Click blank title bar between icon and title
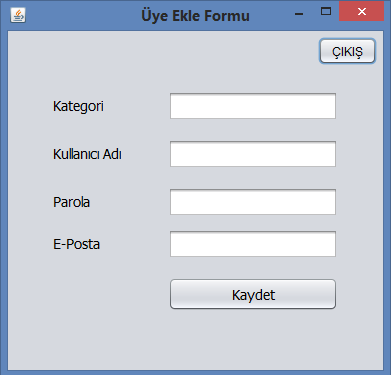 (x=83, y=15)
